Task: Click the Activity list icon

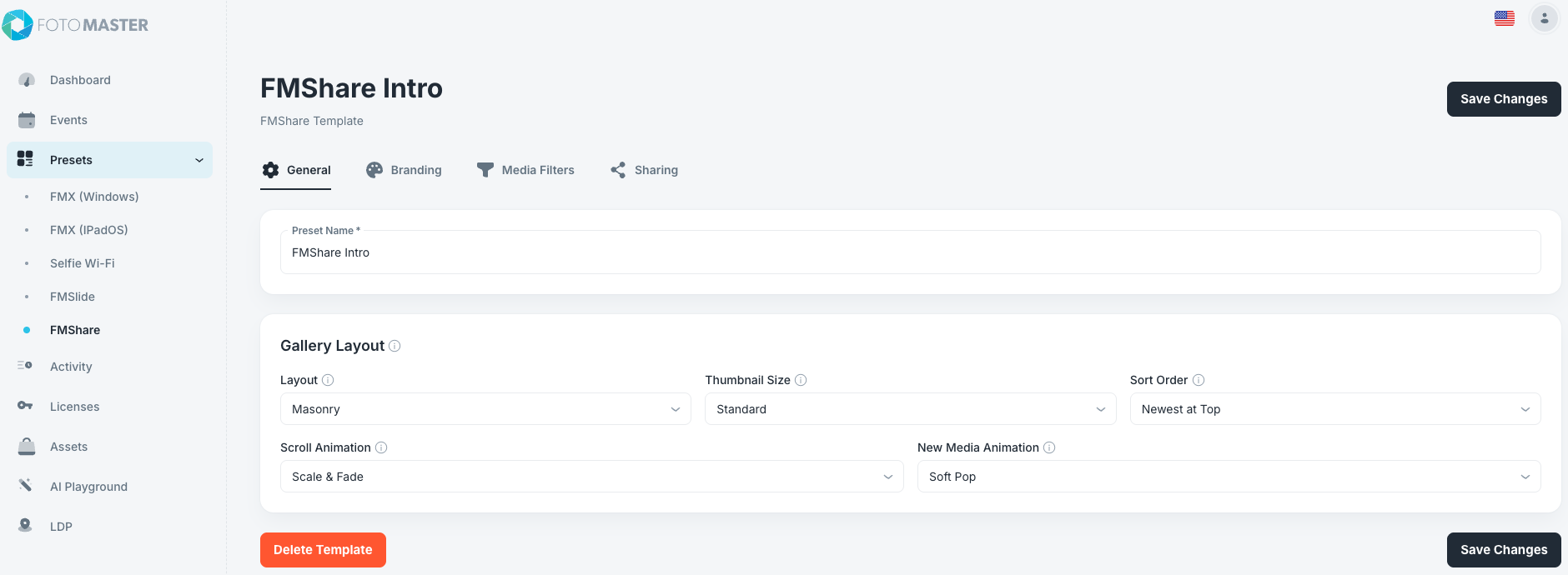Action: click(25, 365)
